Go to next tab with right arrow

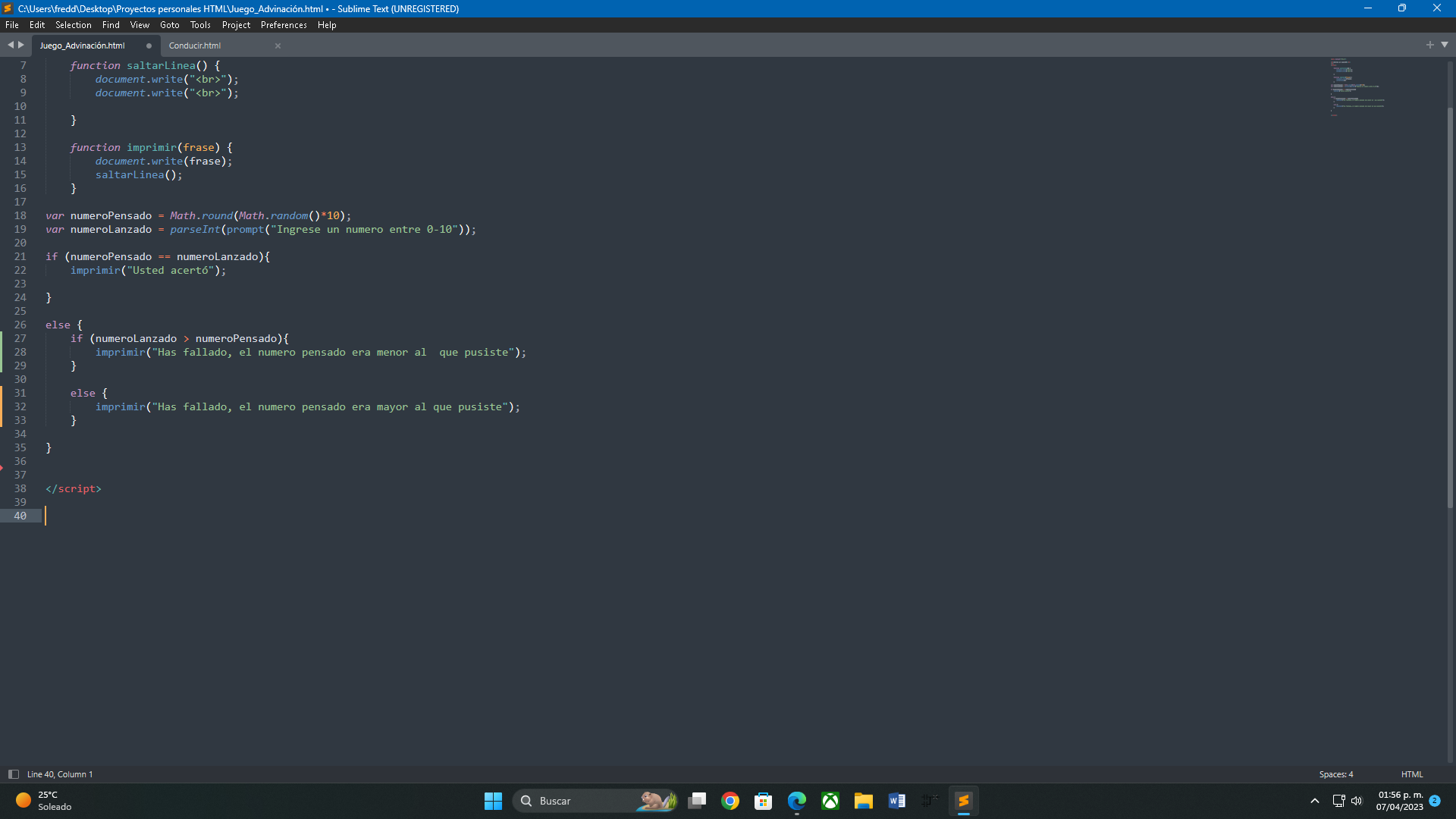[x=21, y=45]
